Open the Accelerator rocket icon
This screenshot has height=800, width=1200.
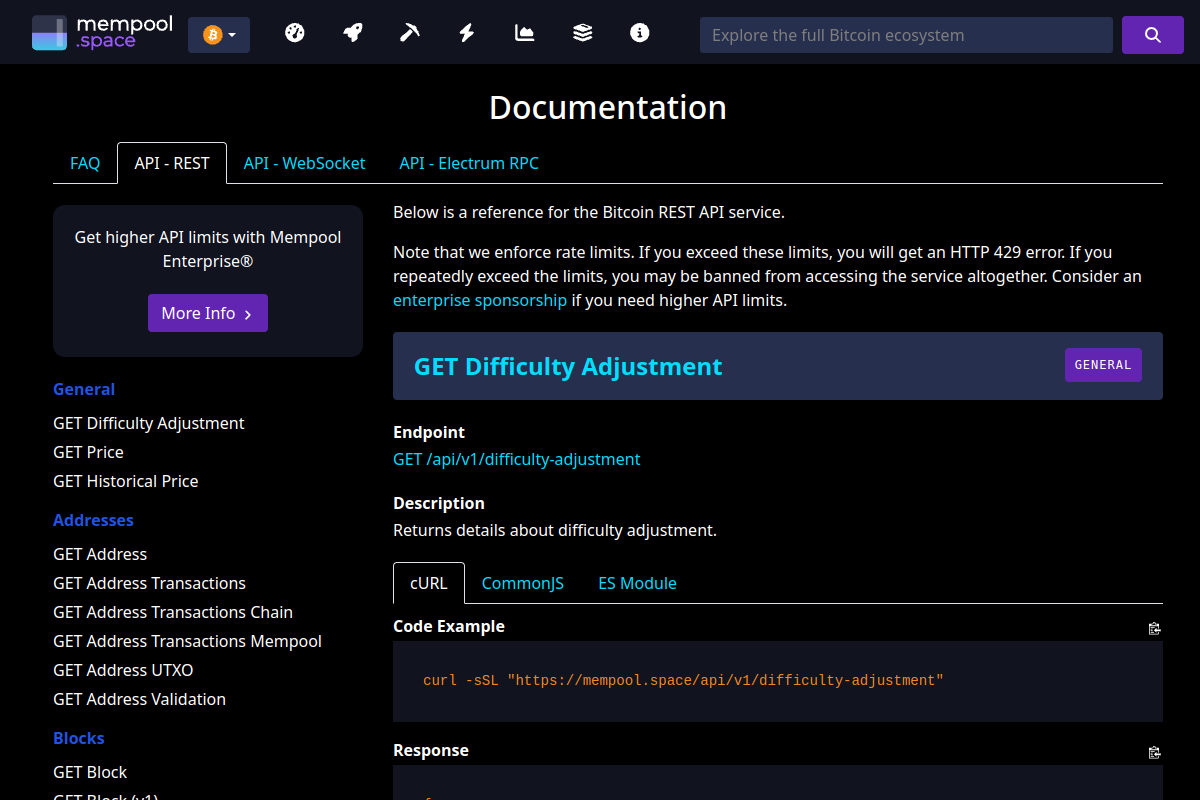point(352,33)
